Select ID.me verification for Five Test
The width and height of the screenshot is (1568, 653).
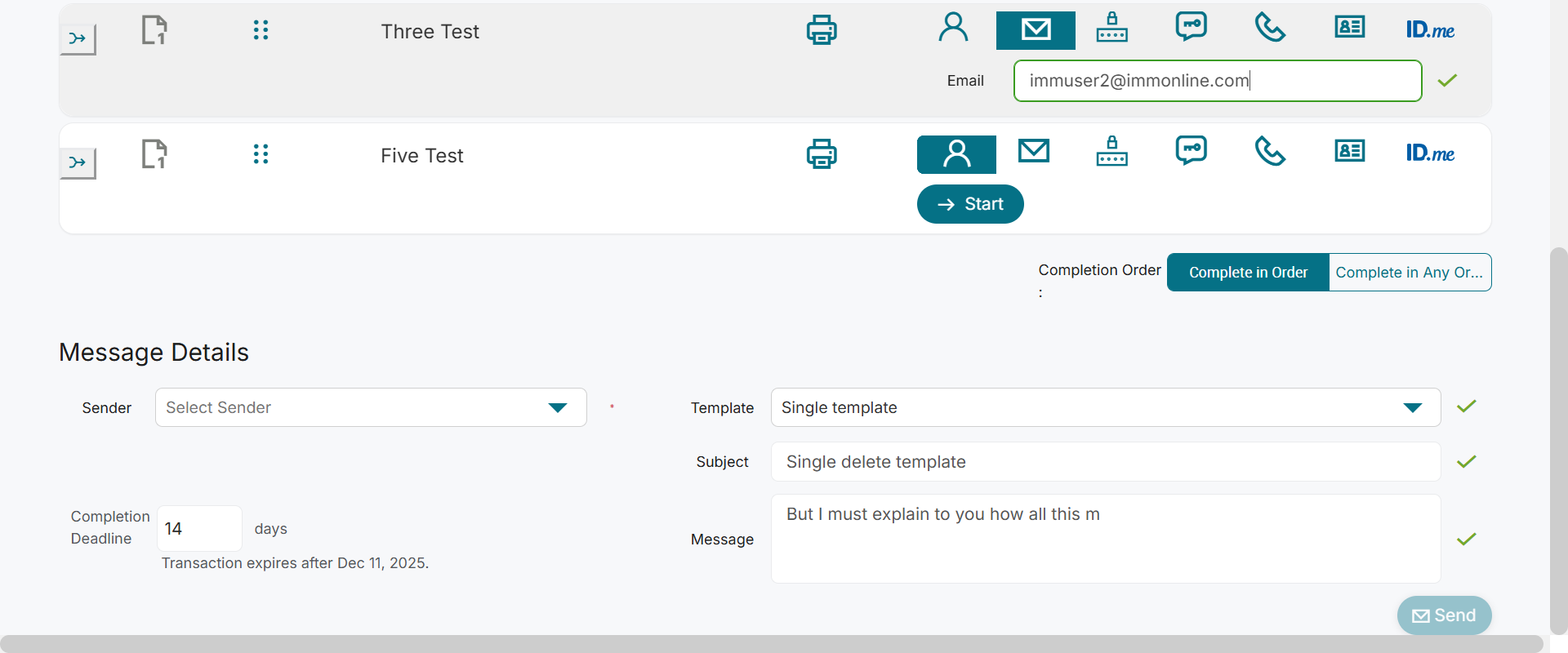tap(1430, 153)
